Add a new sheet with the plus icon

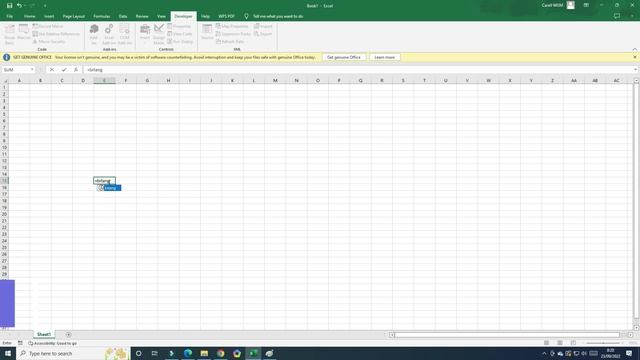pos(68,335)
